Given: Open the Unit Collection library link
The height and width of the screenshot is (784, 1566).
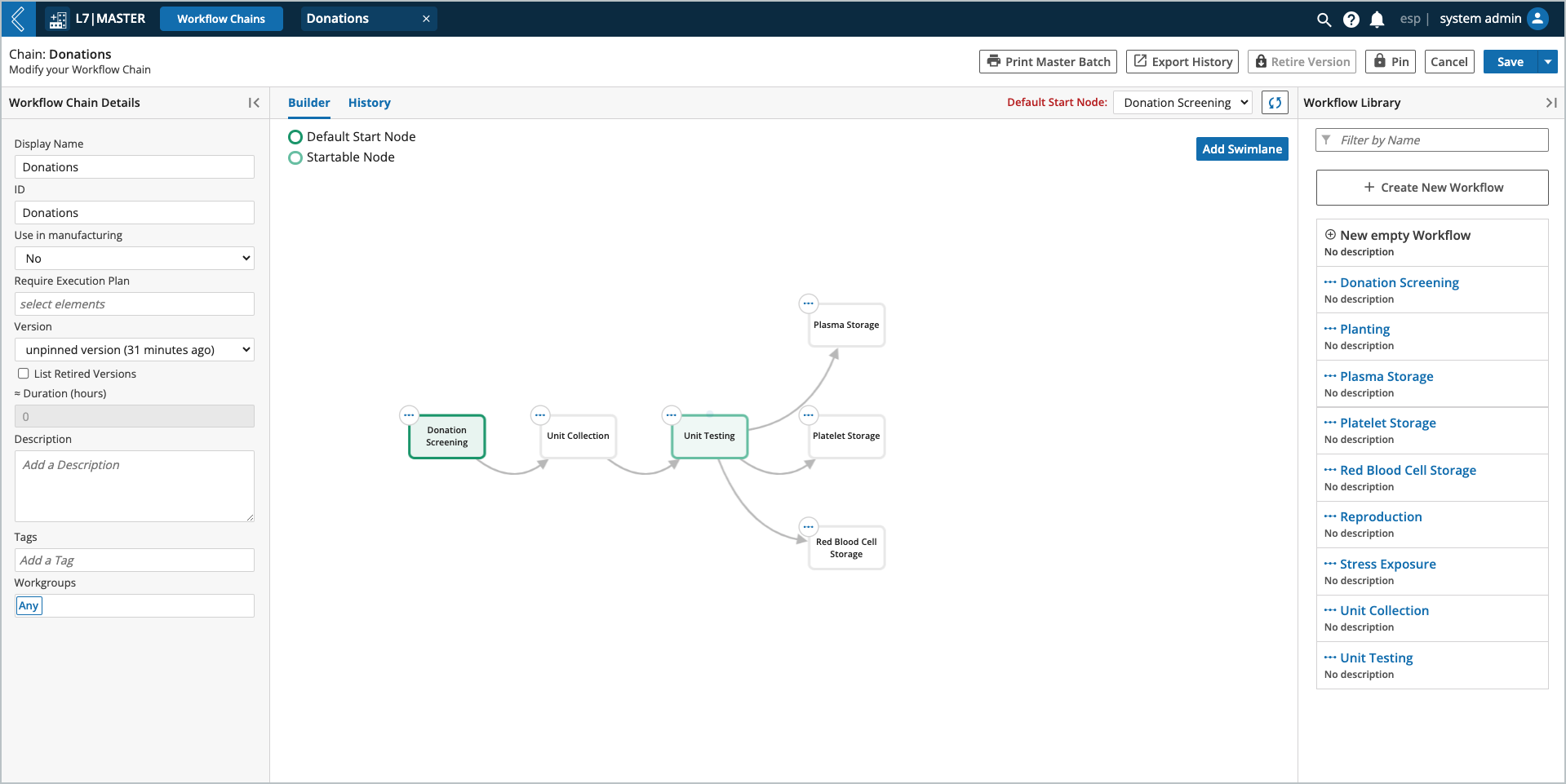Looking at the screenshot, I should pos(1384,611).
